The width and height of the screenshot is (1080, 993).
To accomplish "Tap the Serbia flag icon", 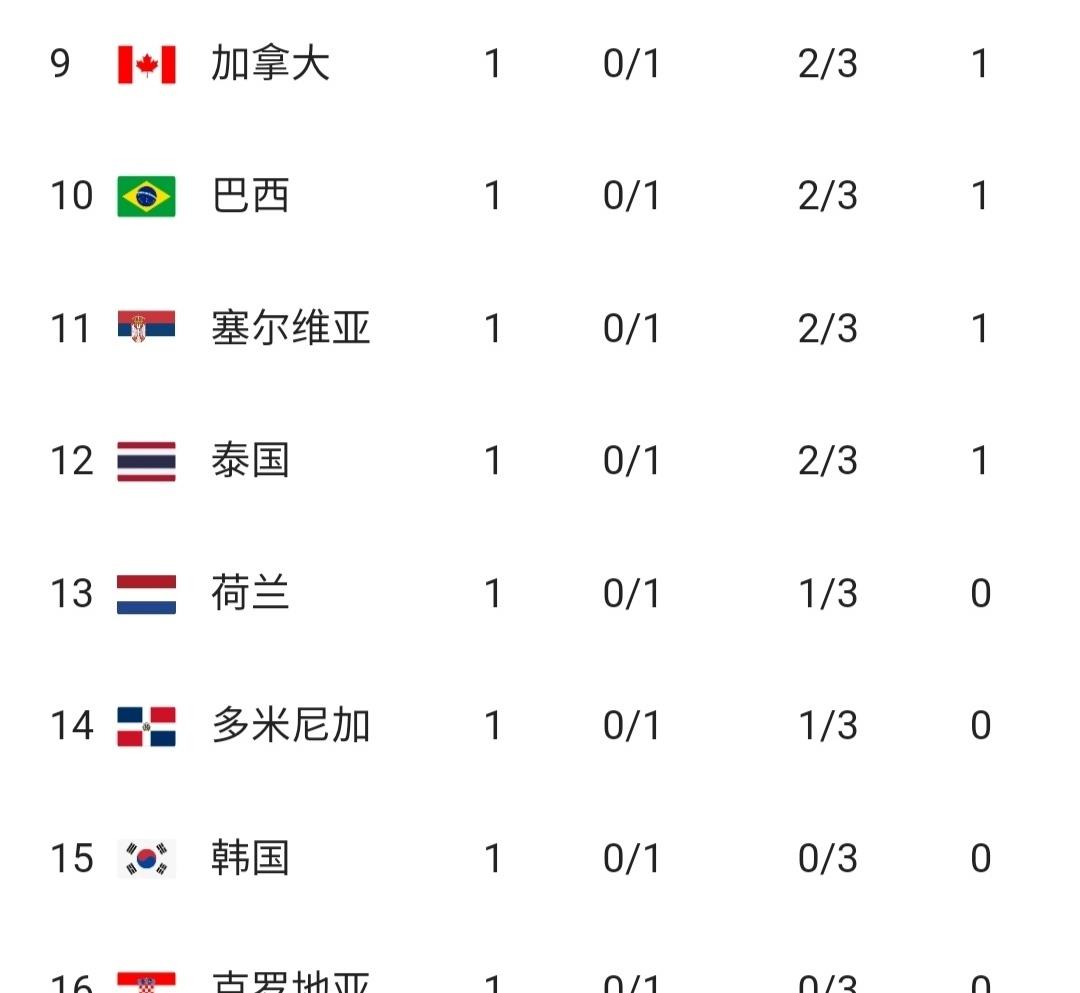I will (146, 328).
